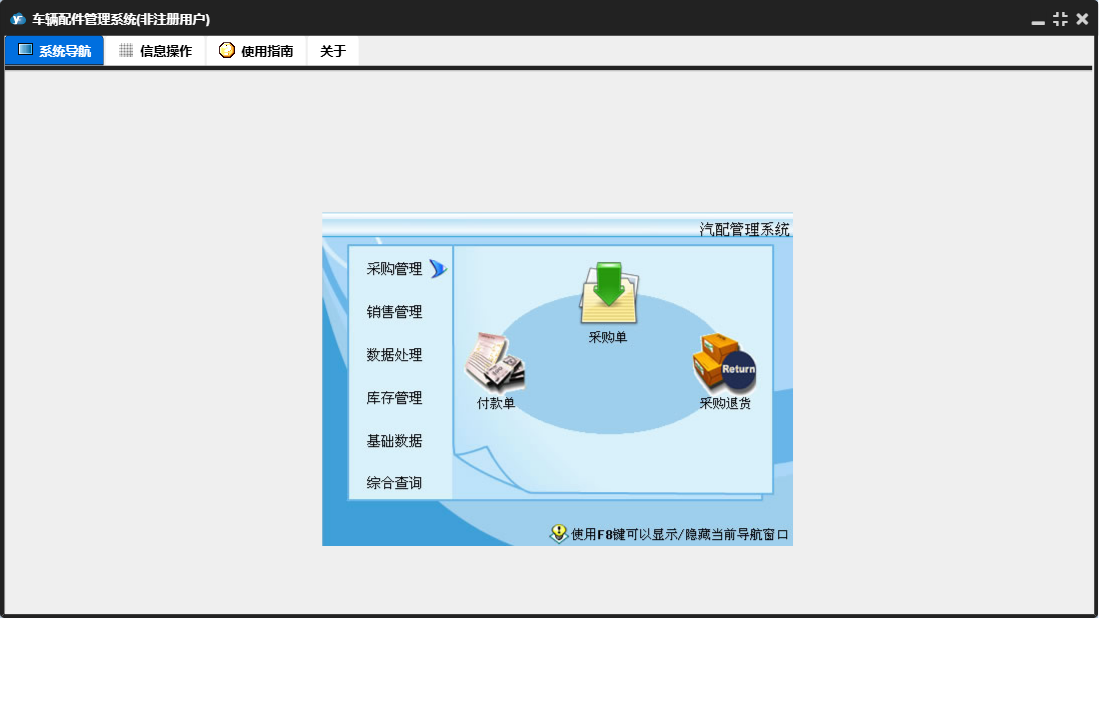Switch to 系统导航 tab

(x=55, y=50)
